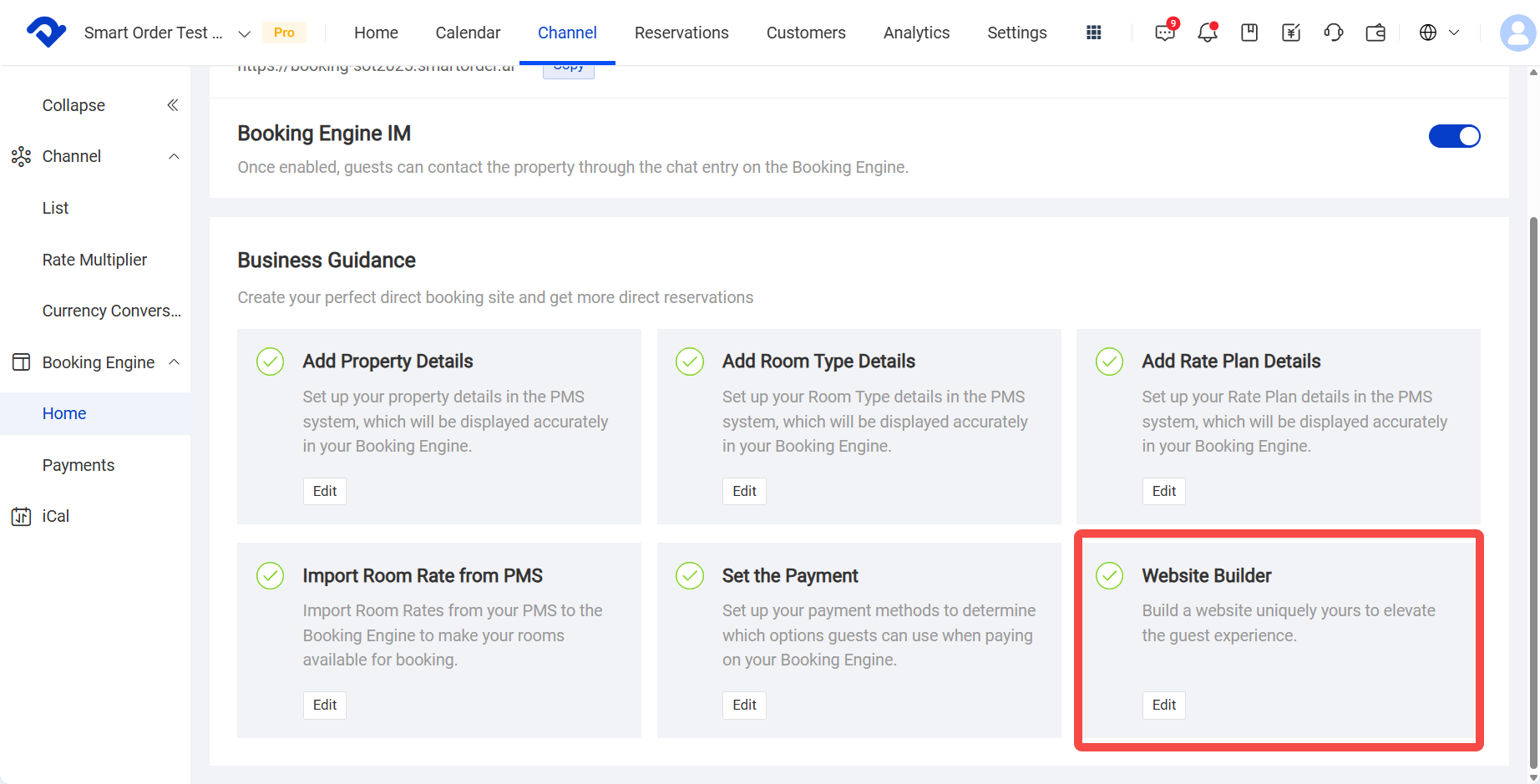Click the Pro plan badge
This screenshot has width=1540, height=784.
point(284,33)
